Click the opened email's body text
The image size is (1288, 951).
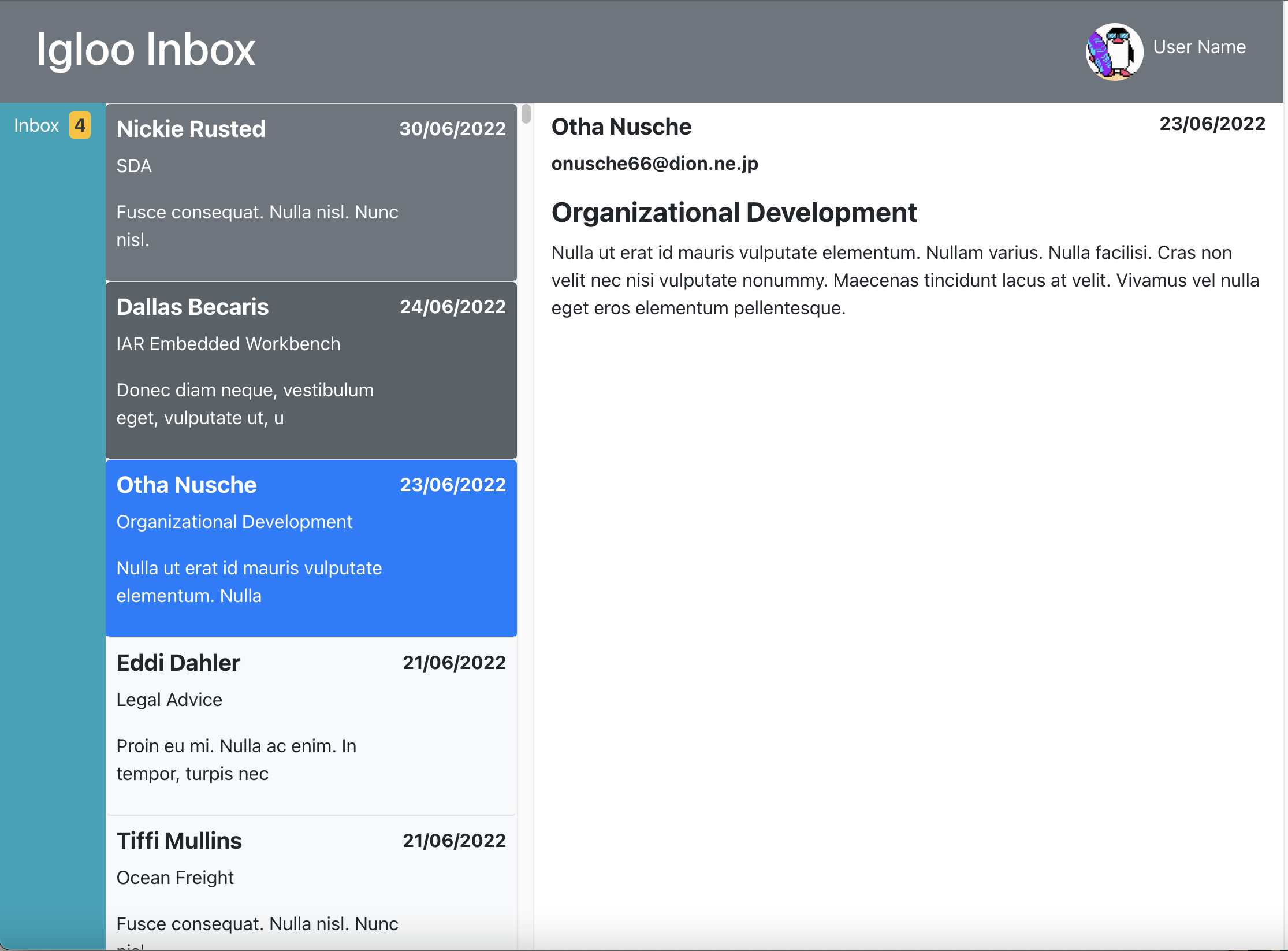point(904,280)
